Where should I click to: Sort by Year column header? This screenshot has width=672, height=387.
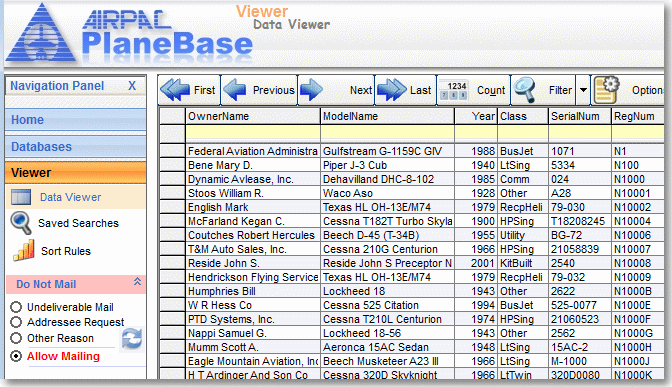pyautogui.click(x=476, y=116)
